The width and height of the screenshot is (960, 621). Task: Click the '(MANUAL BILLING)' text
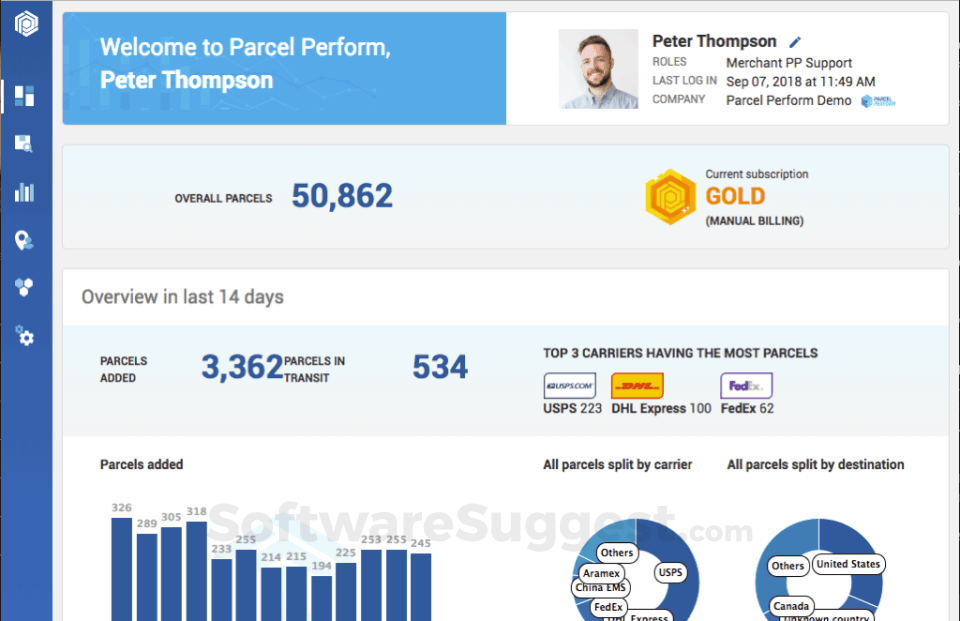pos(754,221)
